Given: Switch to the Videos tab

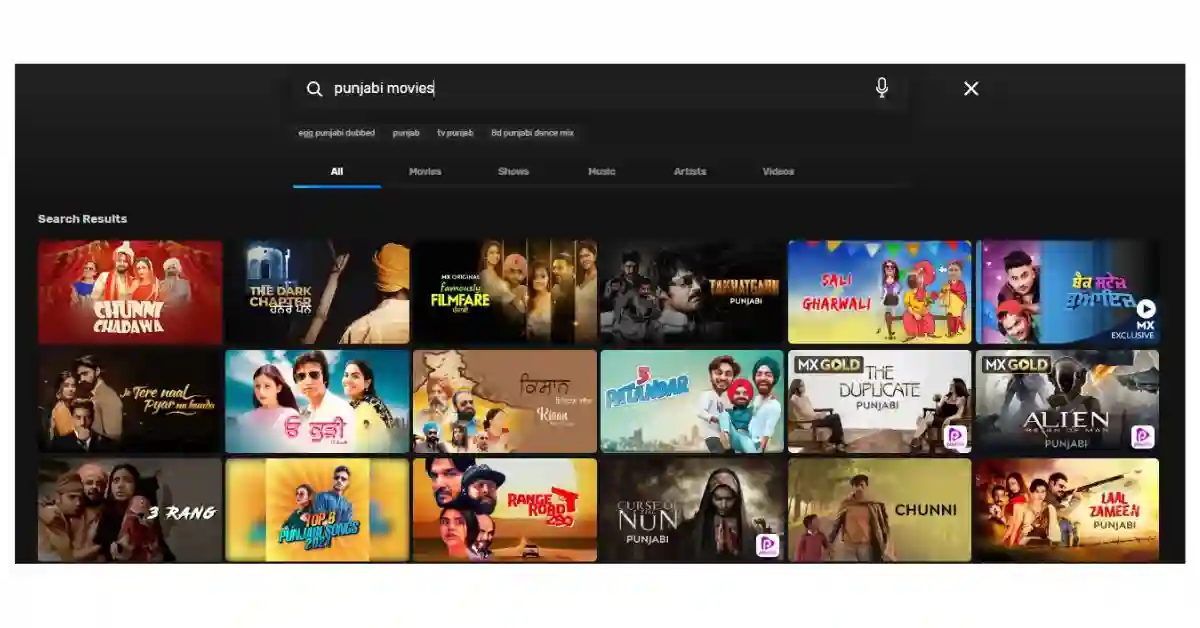Looking at the screenshot, I should (x=778, y=171).
